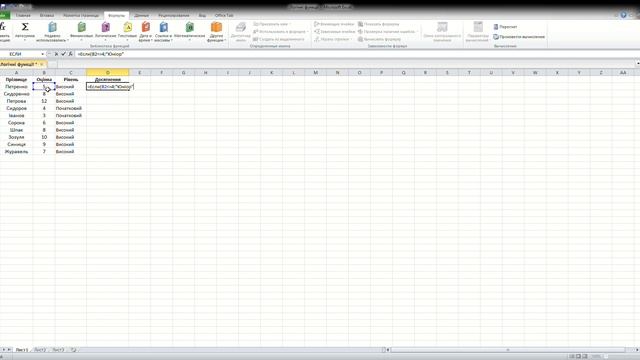Click the AutoSum sigma icon

[x=25, y=27]
